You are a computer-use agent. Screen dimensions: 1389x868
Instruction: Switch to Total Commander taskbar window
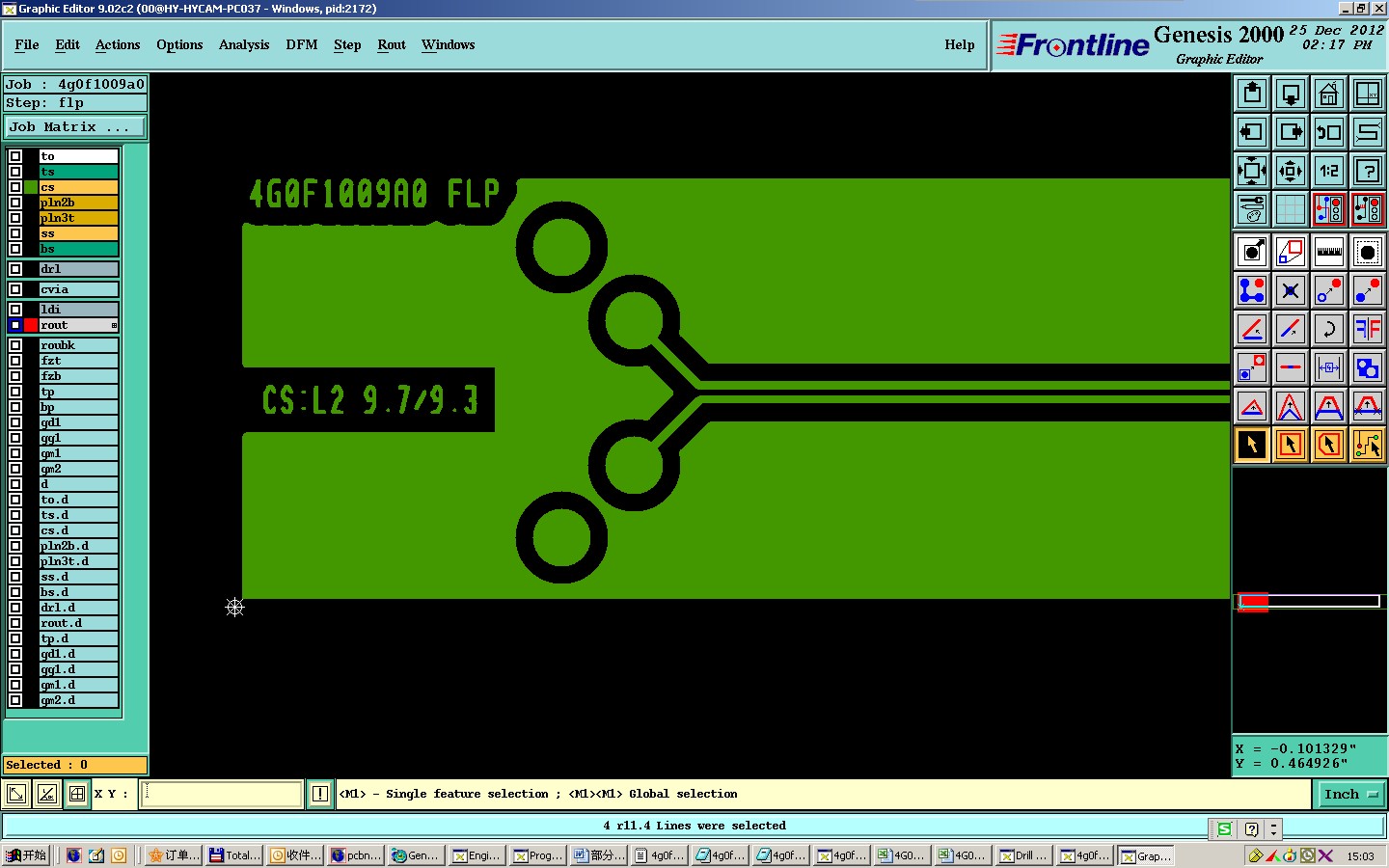(x=234, y=855)
